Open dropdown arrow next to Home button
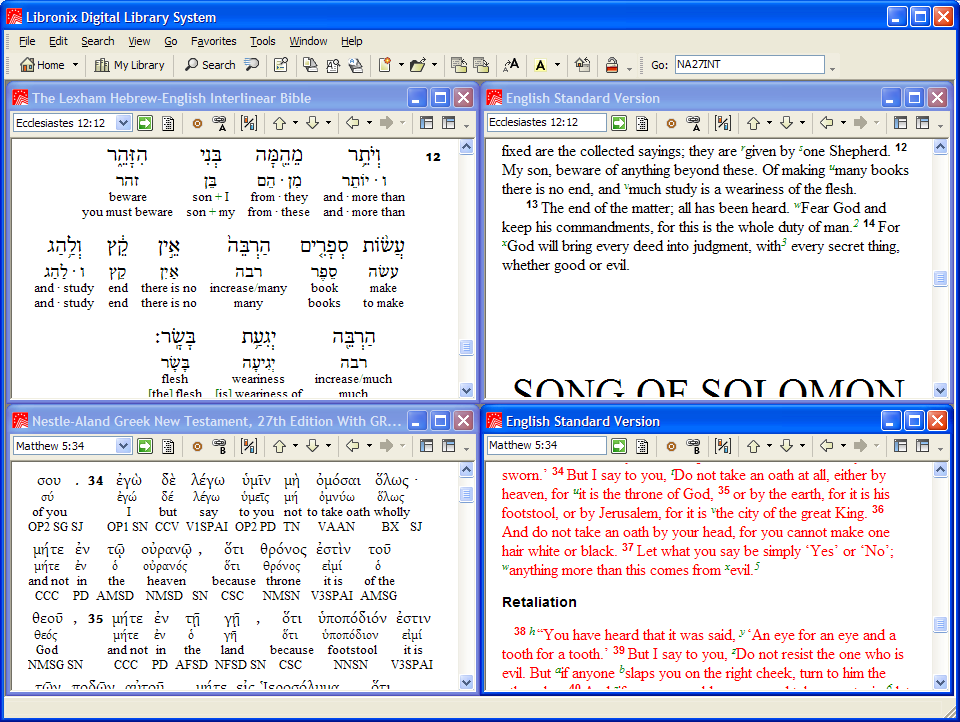Viewport: 960px width, 722px height. tap(74, 65)
